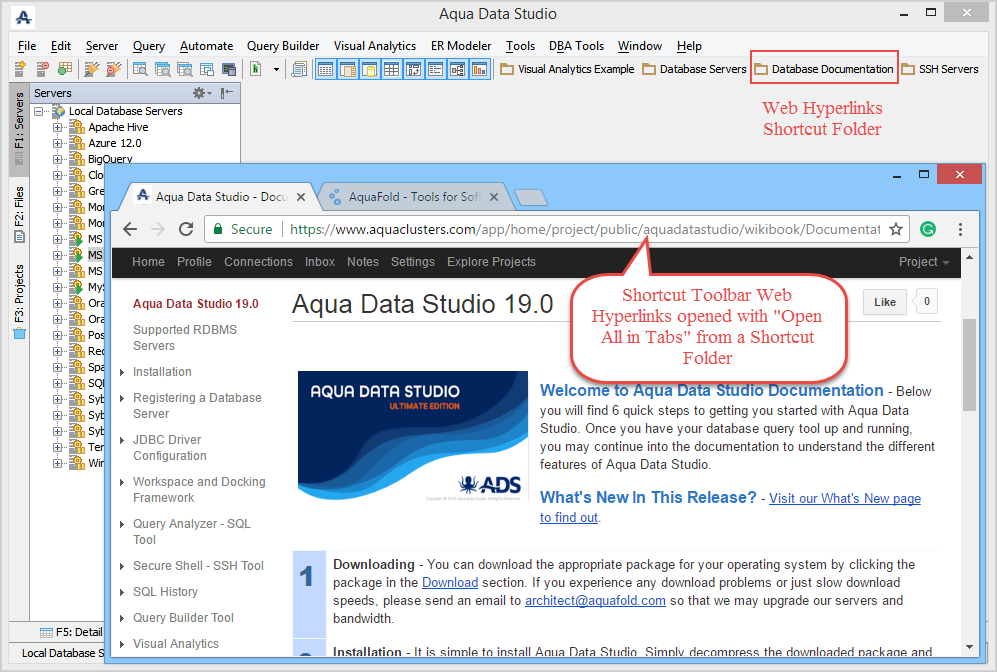
Task: Open the DBA Tools menu
Action: pos(576,46)
